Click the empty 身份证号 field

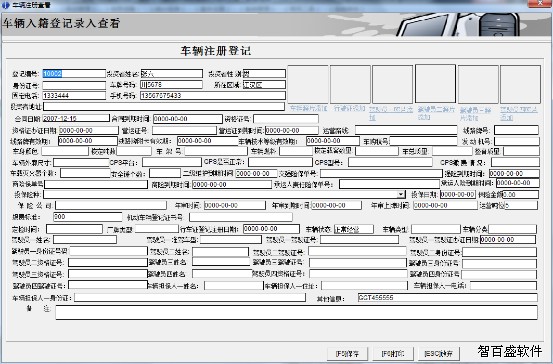[x=74, y=85]
